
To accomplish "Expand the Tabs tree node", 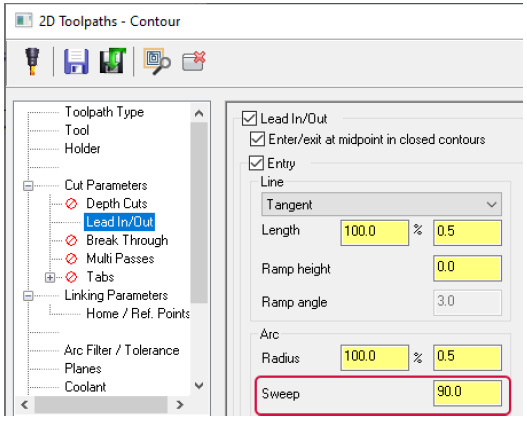I will click(50, 278).
